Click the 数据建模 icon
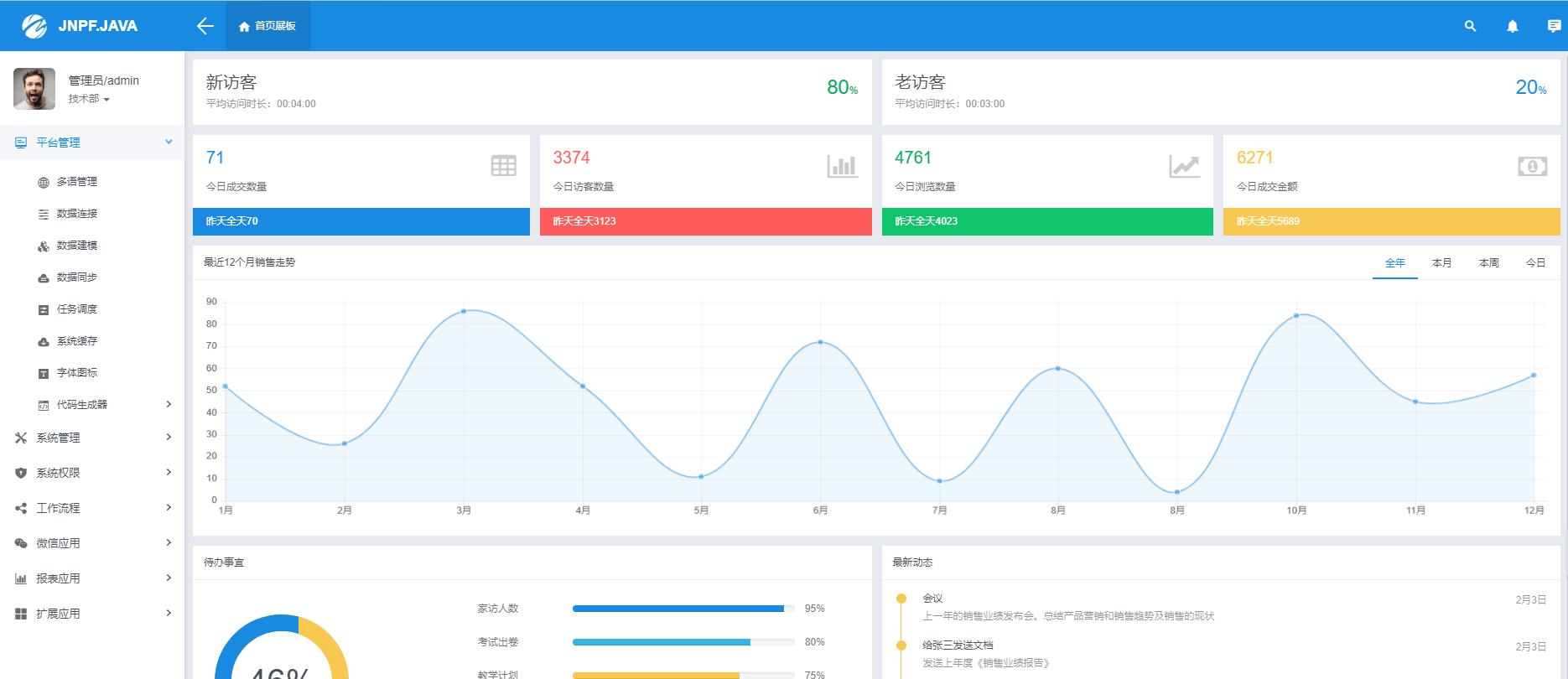Viewport: 1568px width, 679px height. coord(44,246)
